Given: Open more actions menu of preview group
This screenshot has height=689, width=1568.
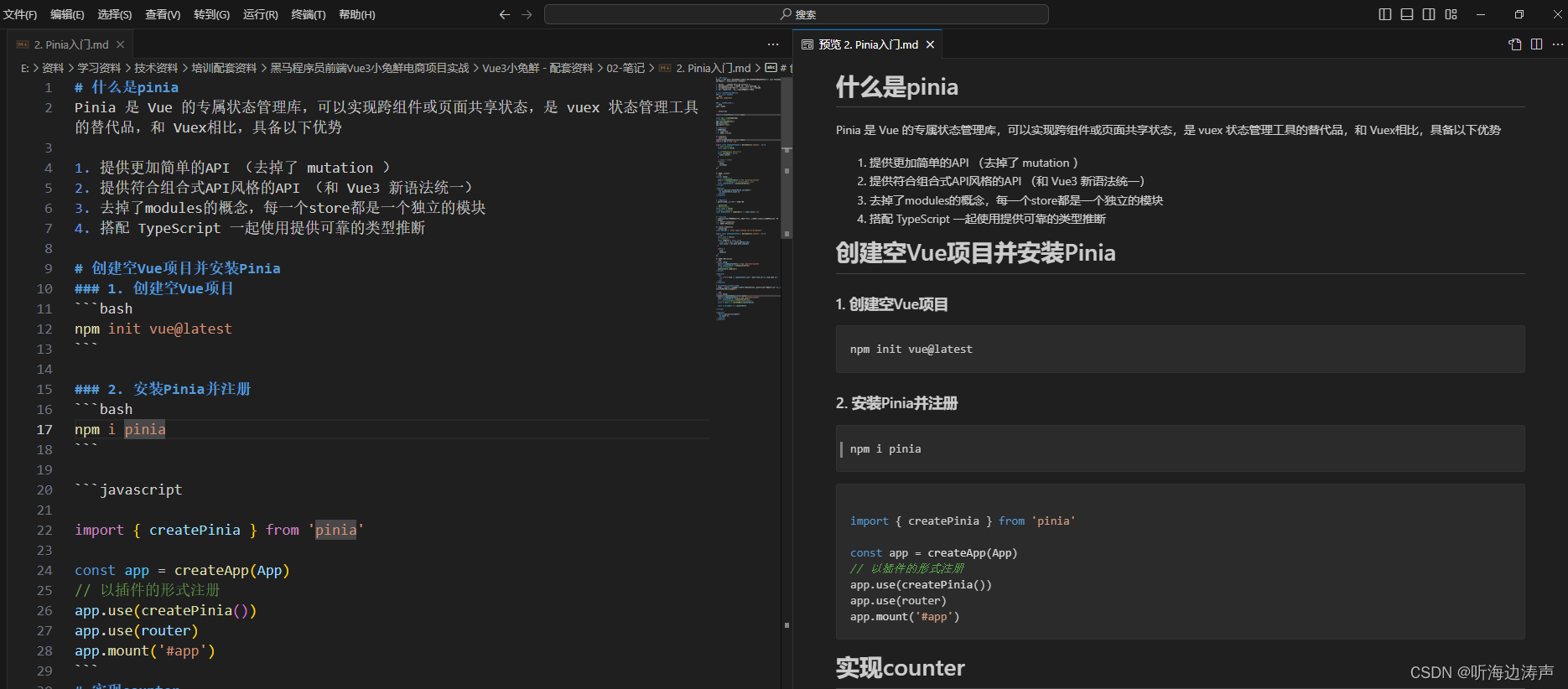Looking at the screenshot, I should click(x=1557, y=44).
